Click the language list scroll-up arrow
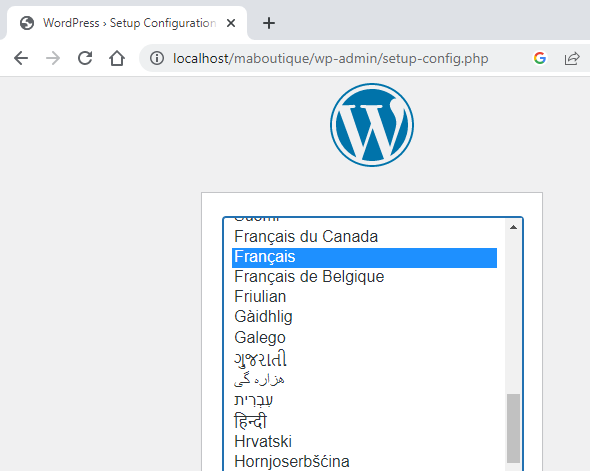The image size is (590, 471). [x=513, y=227]
